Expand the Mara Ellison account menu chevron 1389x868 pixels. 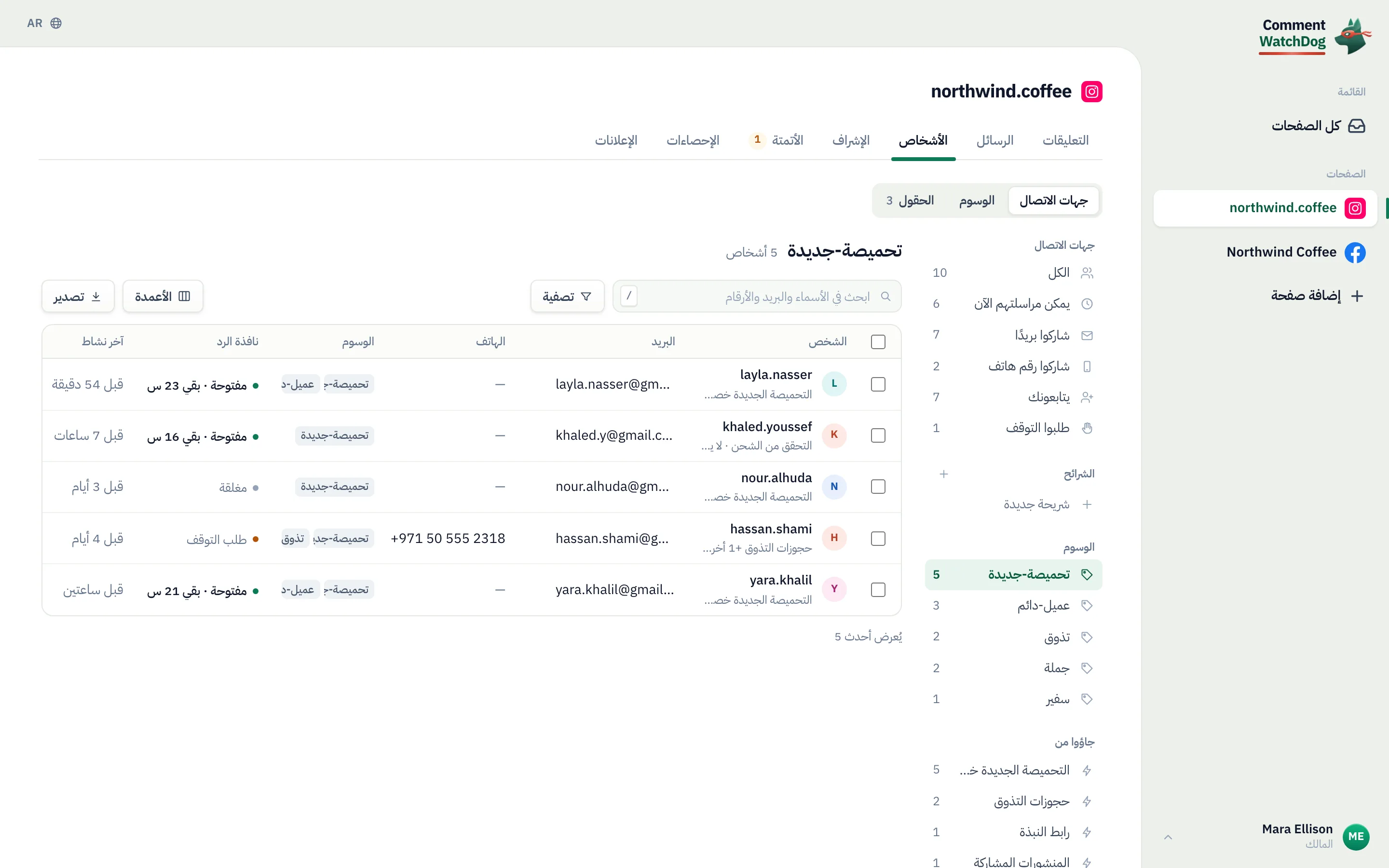pos(1168,837)
